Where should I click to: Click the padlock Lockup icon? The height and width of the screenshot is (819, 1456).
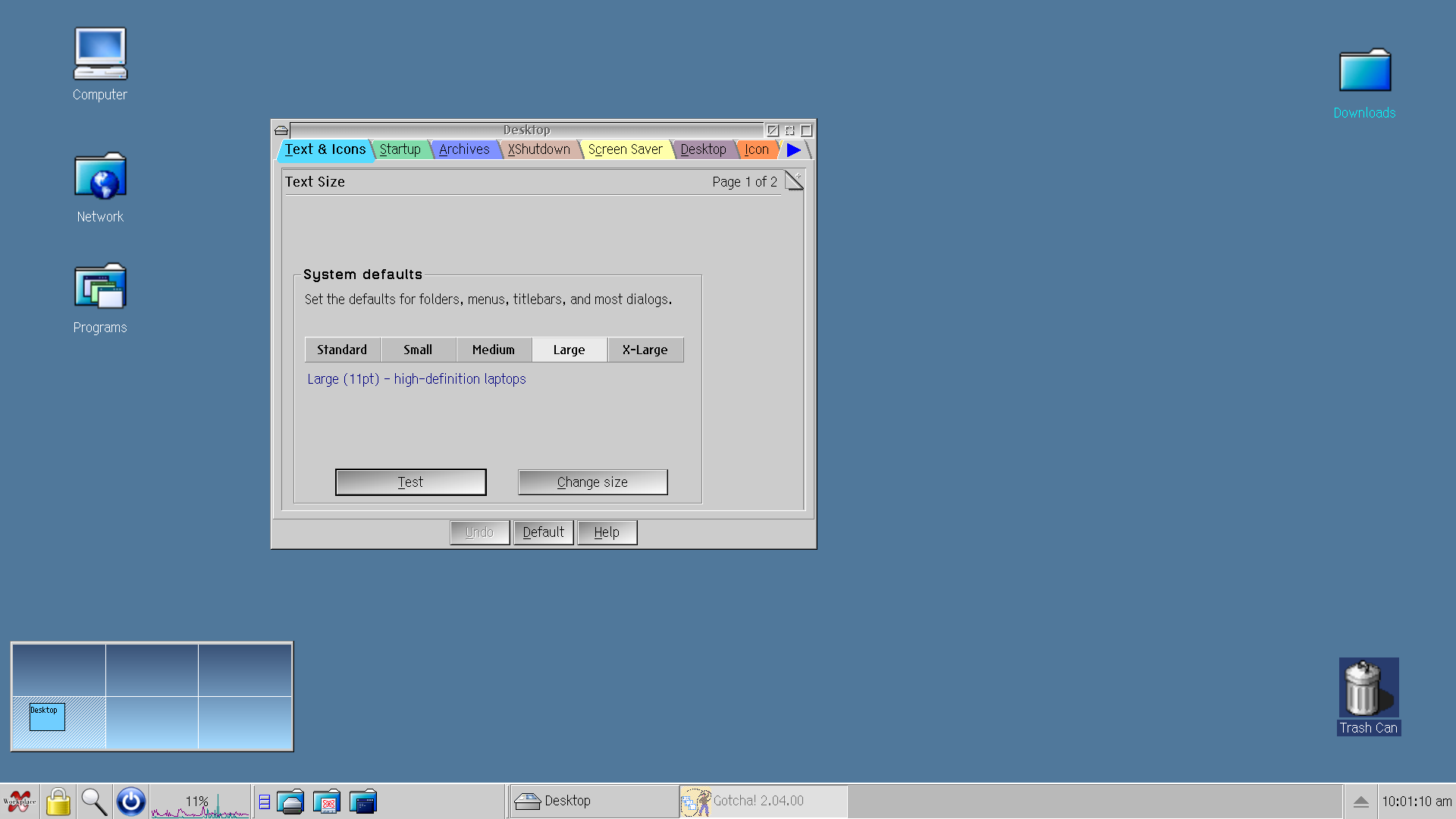pos(58,802)
